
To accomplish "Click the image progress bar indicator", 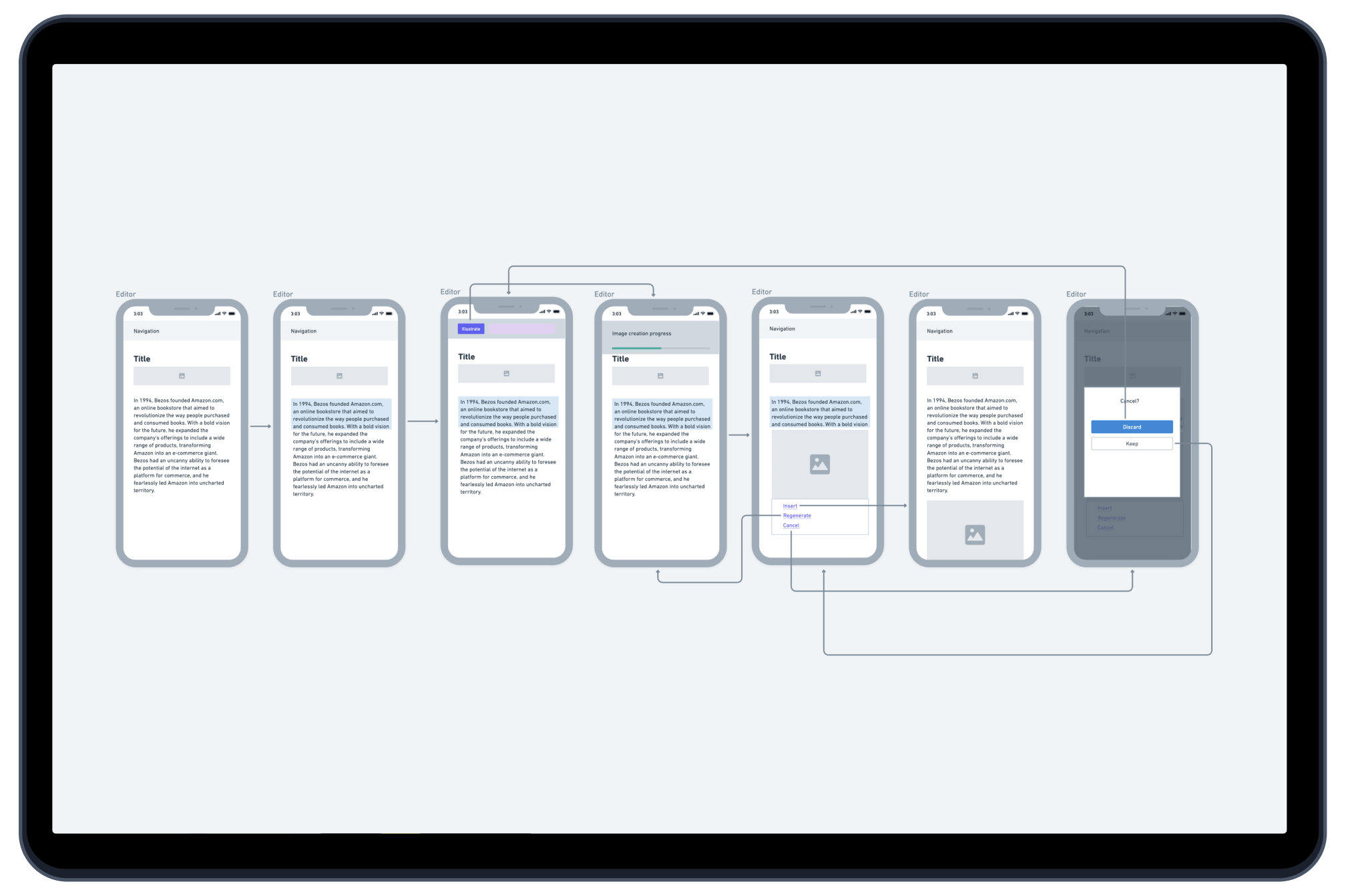I will pos(660,344).
